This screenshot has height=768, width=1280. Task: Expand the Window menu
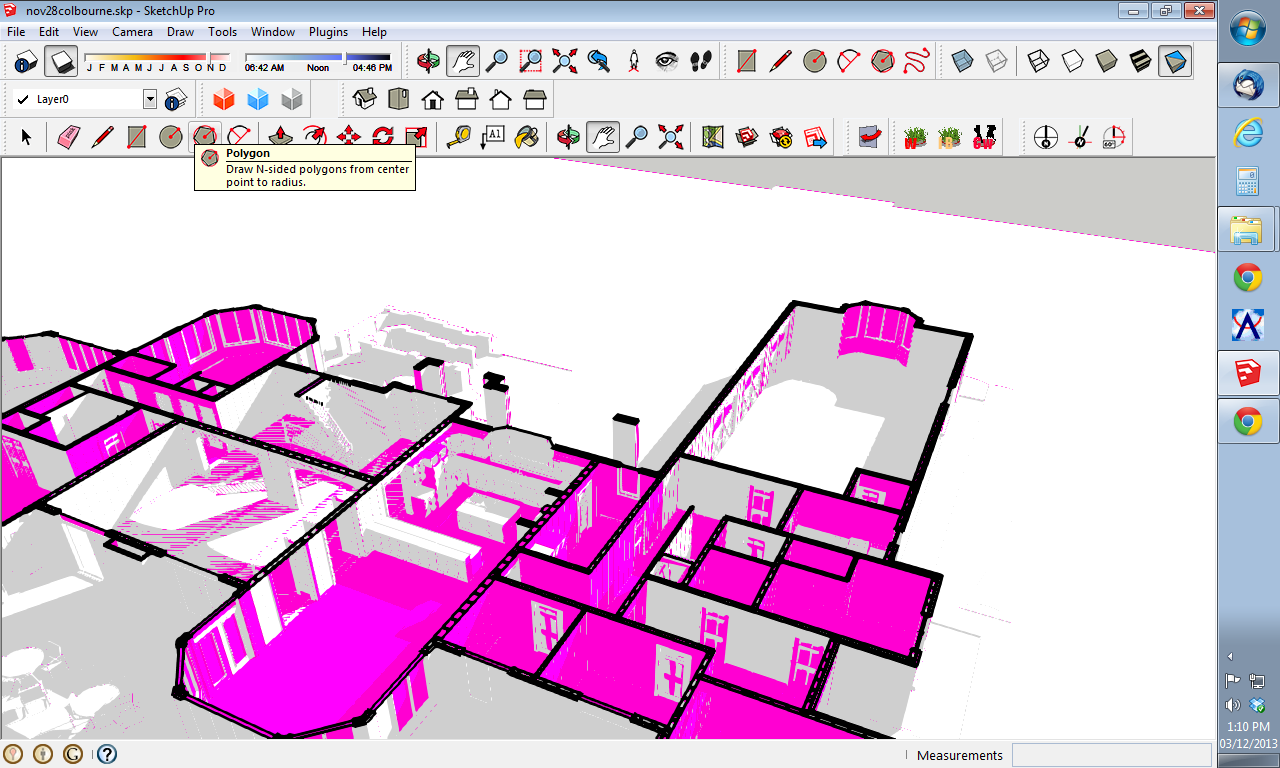point(272,32)
